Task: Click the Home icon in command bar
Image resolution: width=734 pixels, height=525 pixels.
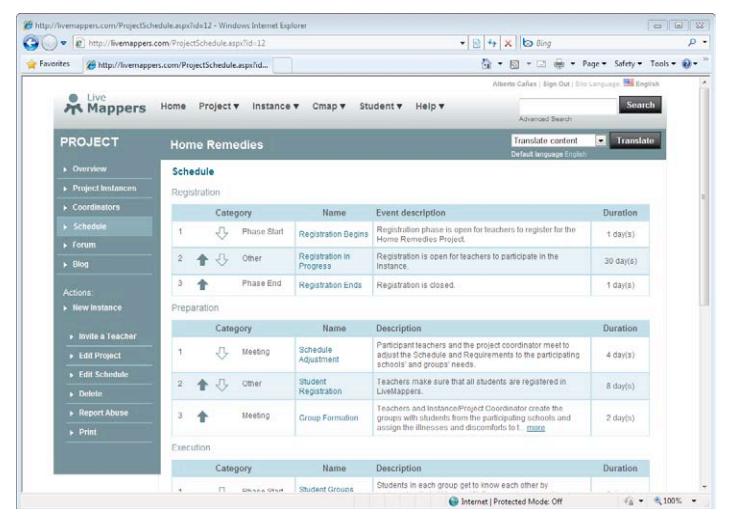Action: tap(486, 64)
